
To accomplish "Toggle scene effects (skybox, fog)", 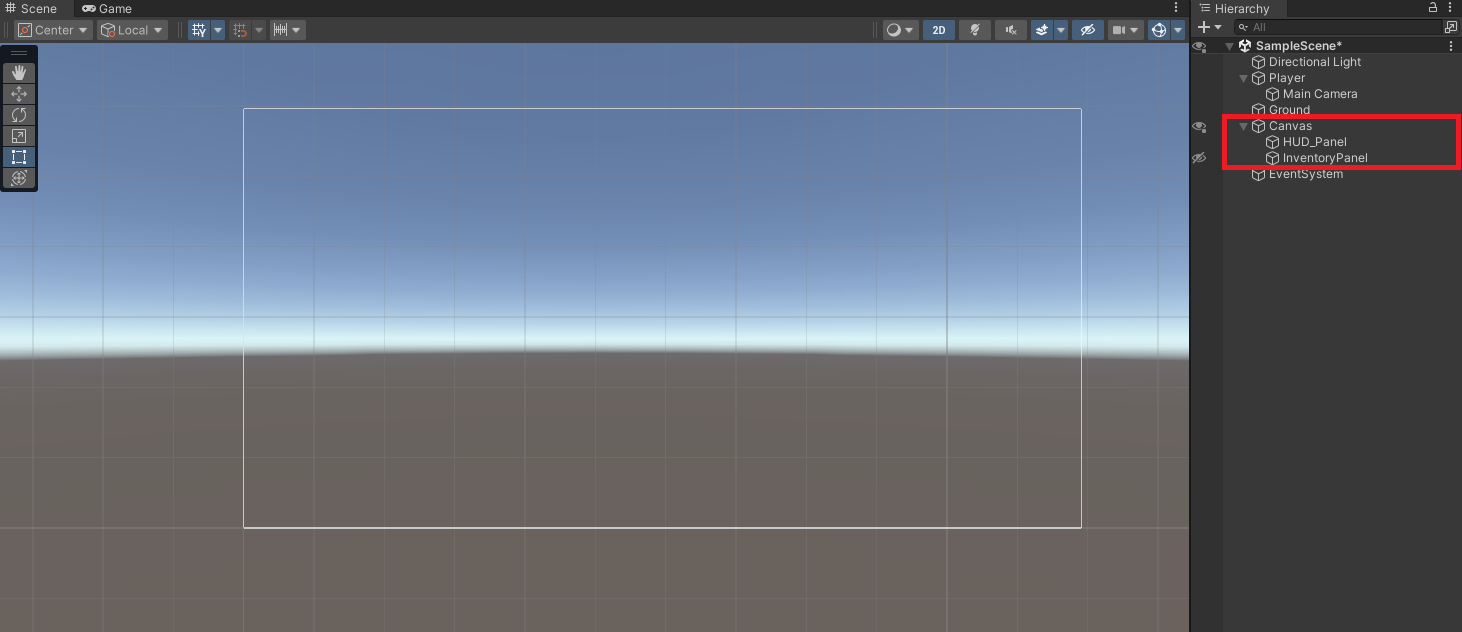I will [x=1042, y=30].
